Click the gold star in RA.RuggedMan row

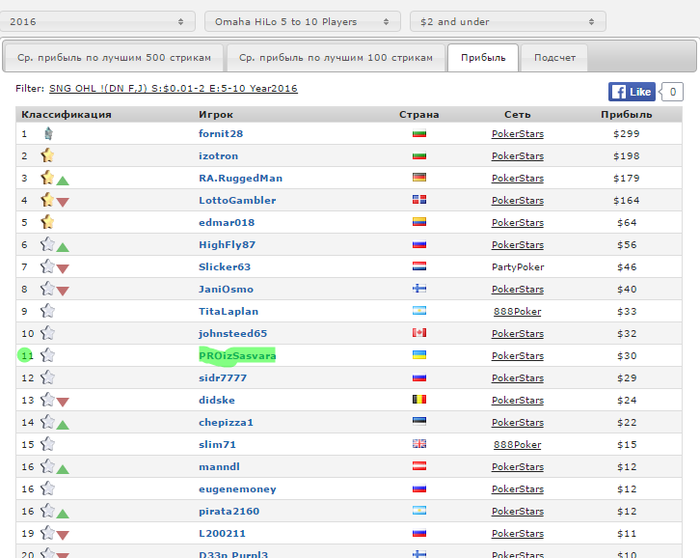pyautogui.click(x=47, y=177)
